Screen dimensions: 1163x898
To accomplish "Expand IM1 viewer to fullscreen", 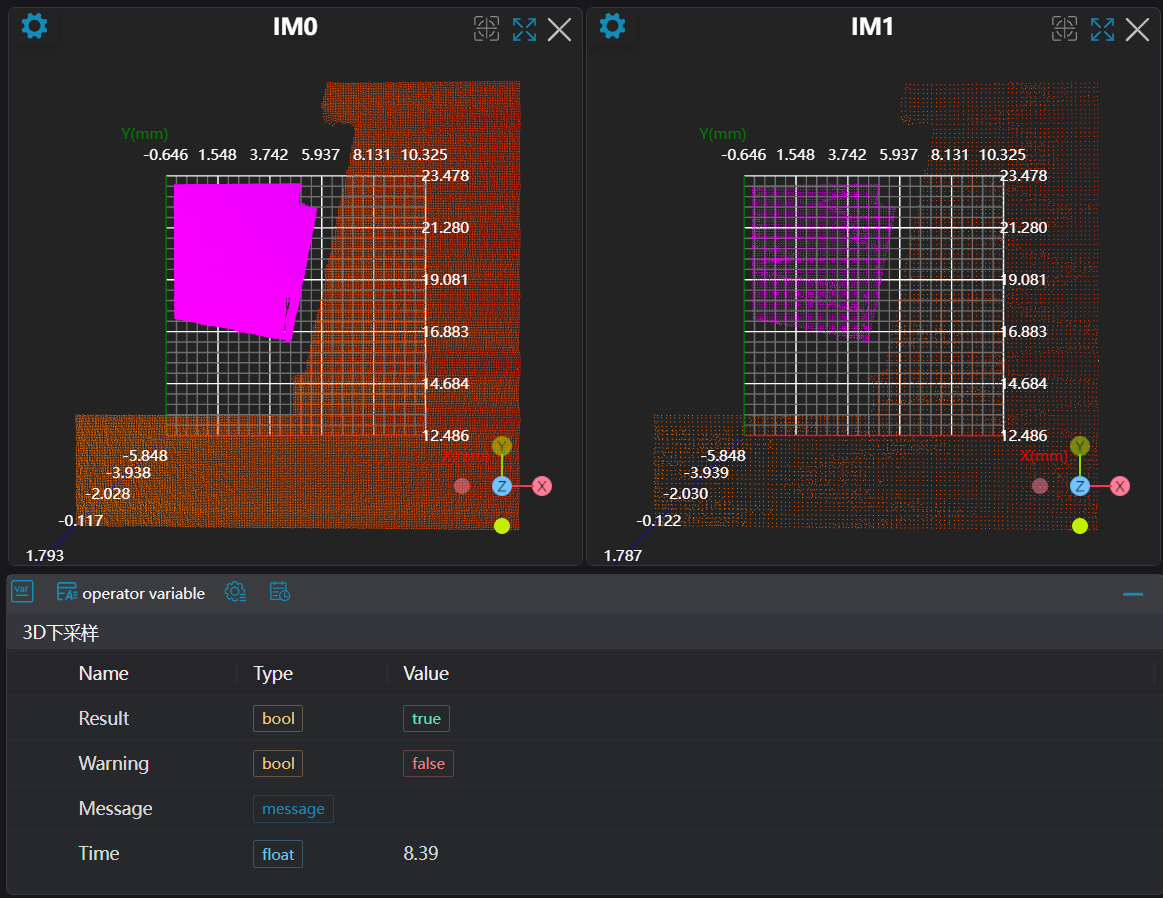I will pyautogui.click(x=1102, y=29).
